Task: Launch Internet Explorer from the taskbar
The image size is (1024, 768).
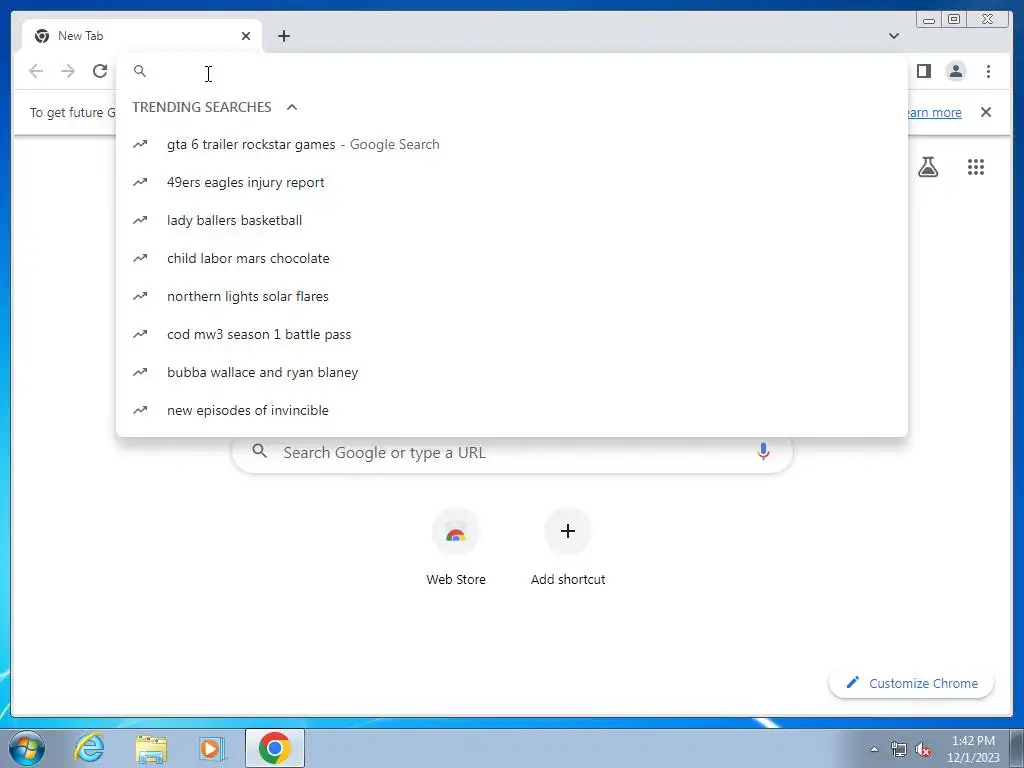Action: click(x=89, y=748)
